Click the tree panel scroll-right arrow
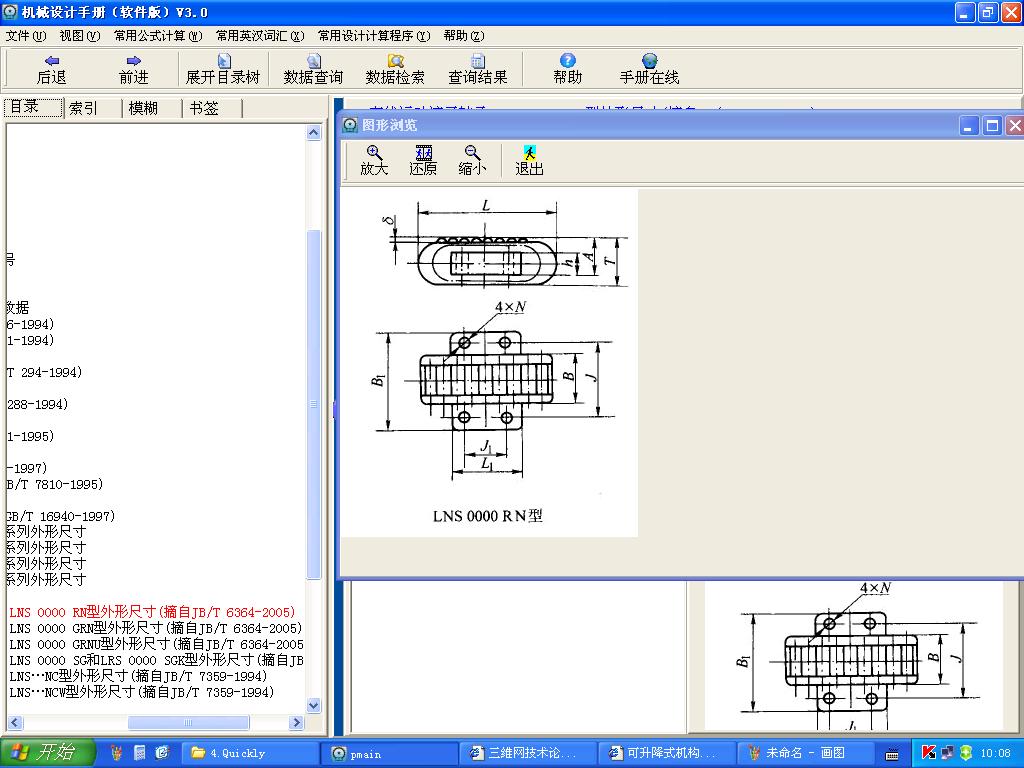 [296, 722]
